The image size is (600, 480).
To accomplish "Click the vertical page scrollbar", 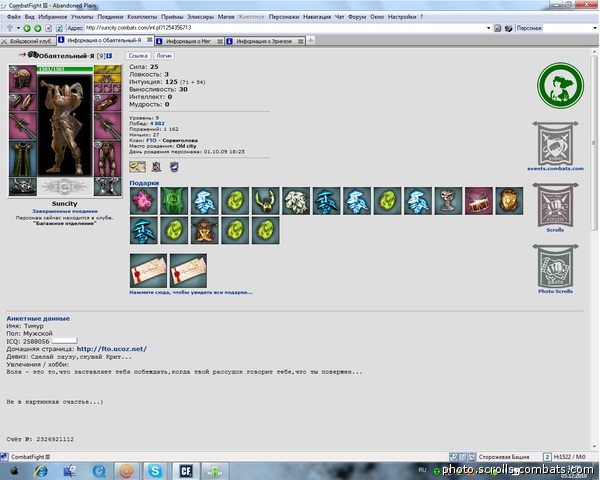I will (x=594, y=143).
